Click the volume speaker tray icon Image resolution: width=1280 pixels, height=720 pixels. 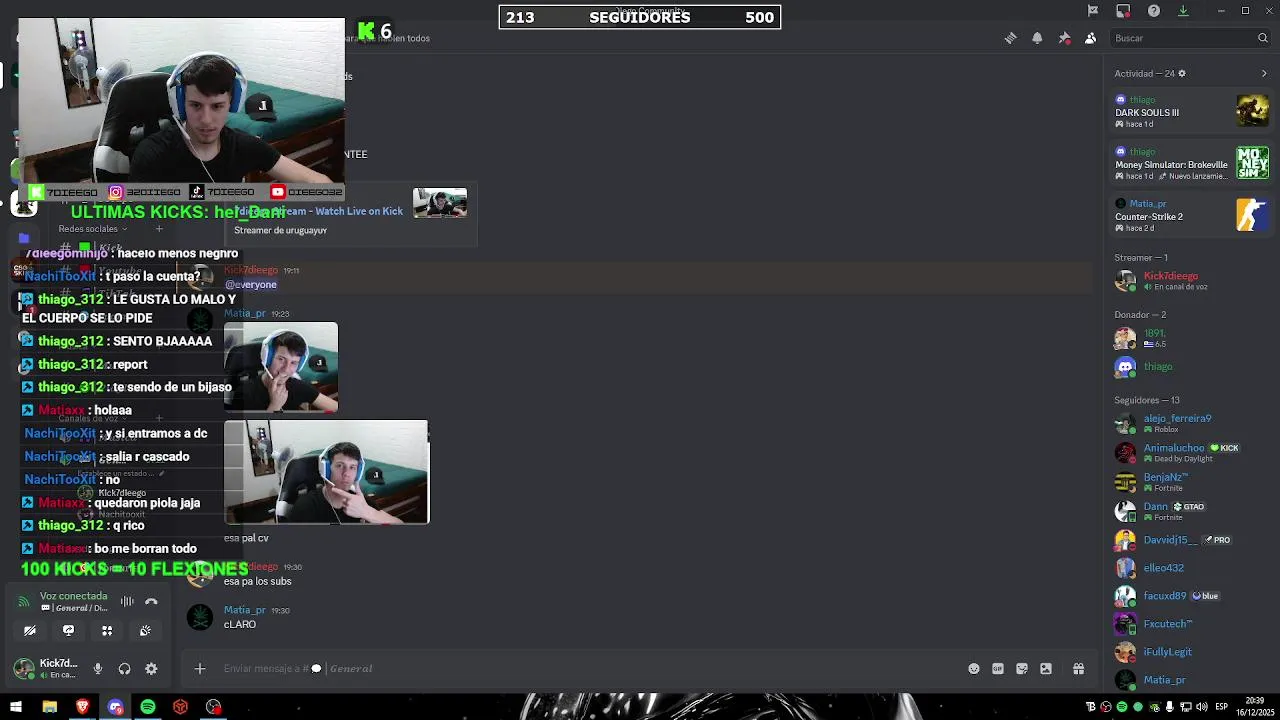(x=1203, y=707)
